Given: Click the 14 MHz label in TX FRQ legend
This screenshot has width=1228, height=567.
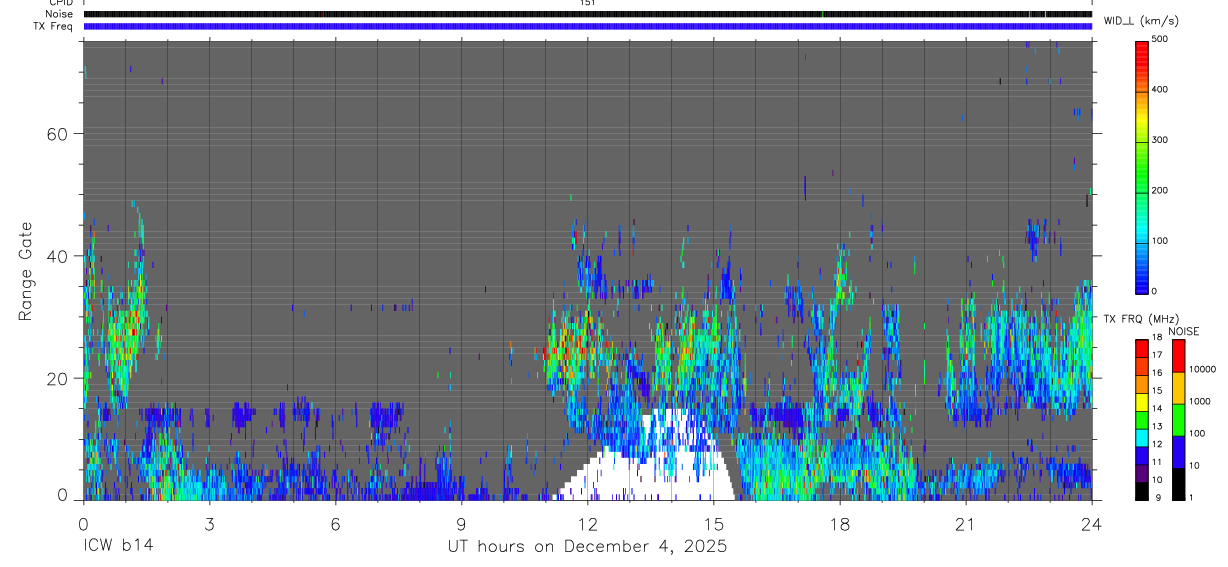Looking at the screenshot, I should (x=1157, y=408).
